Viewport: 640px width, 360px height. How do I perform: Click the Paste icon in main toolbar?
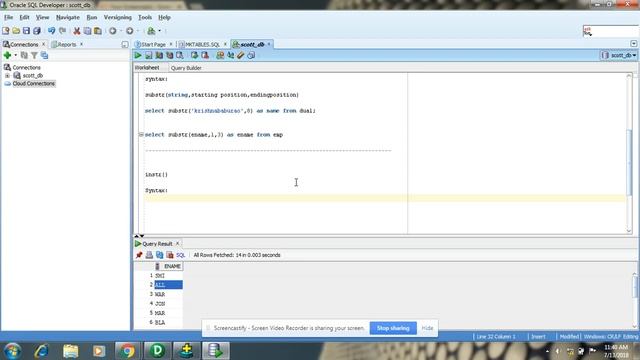(x=98, y=31)
